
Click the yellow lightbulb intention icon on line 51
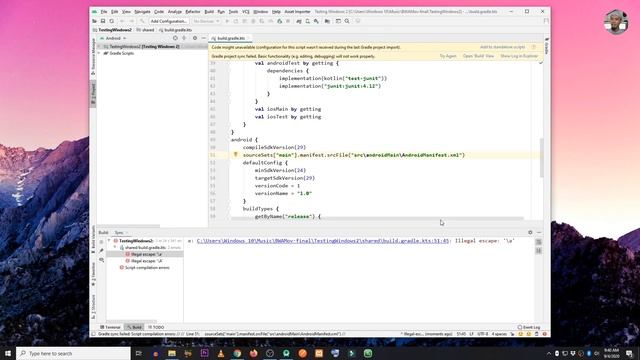[x=236, y=155]
